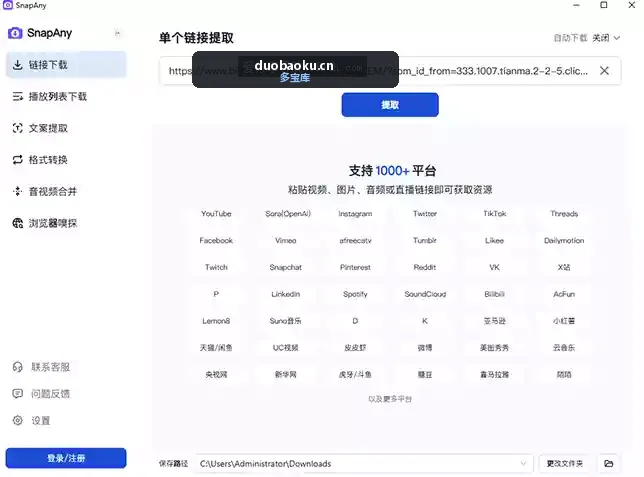Screen dimensions: 644x477
Task: Click the Reddit platform label
Action: pos(425,267)
